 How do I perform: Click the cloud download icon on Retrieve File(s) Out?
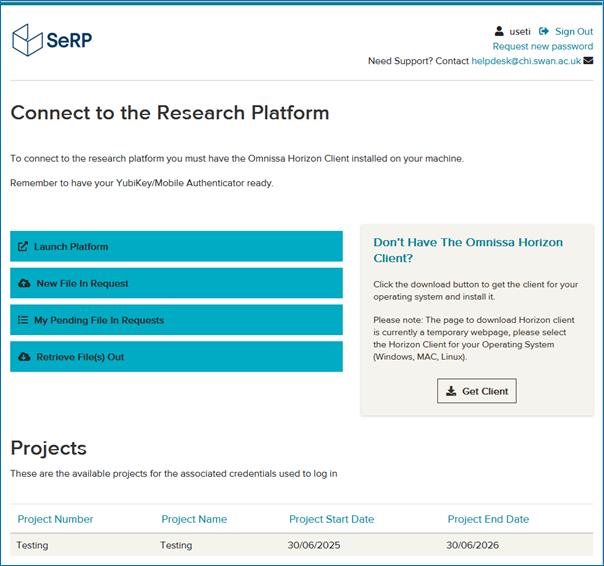(24, 357)
